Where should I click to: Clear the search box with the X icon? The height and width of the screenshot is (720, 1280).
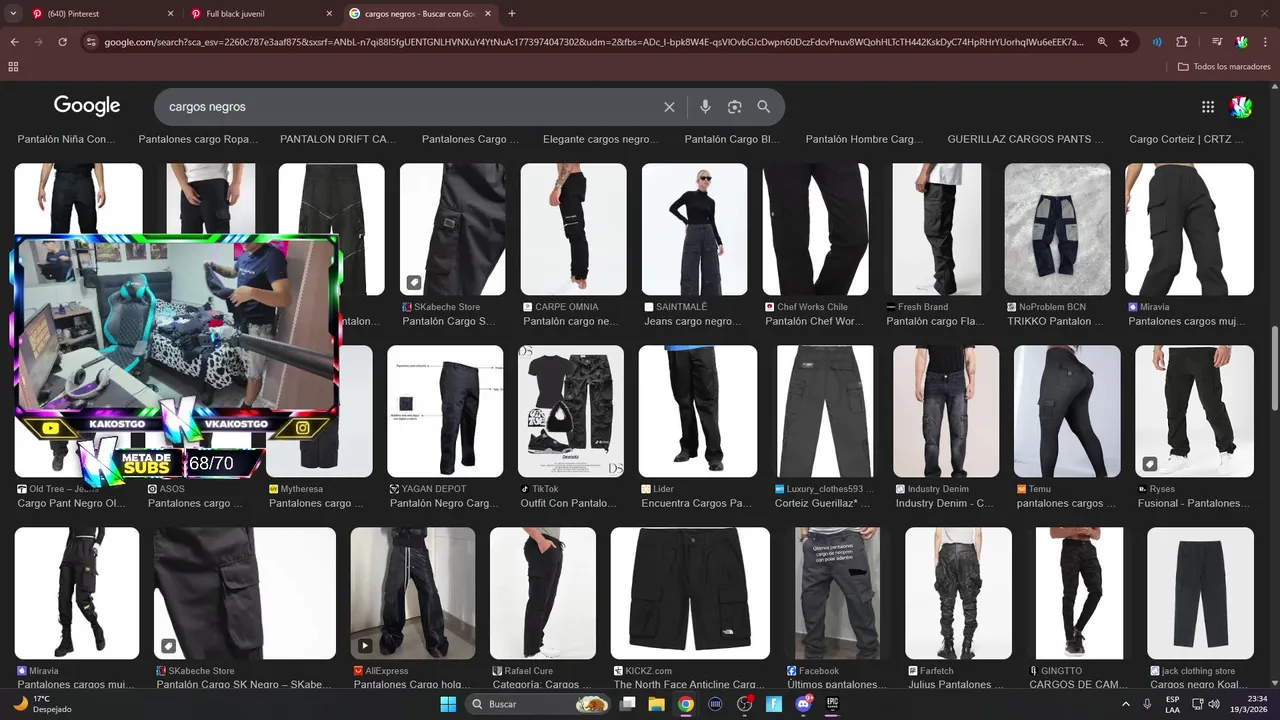669,107
